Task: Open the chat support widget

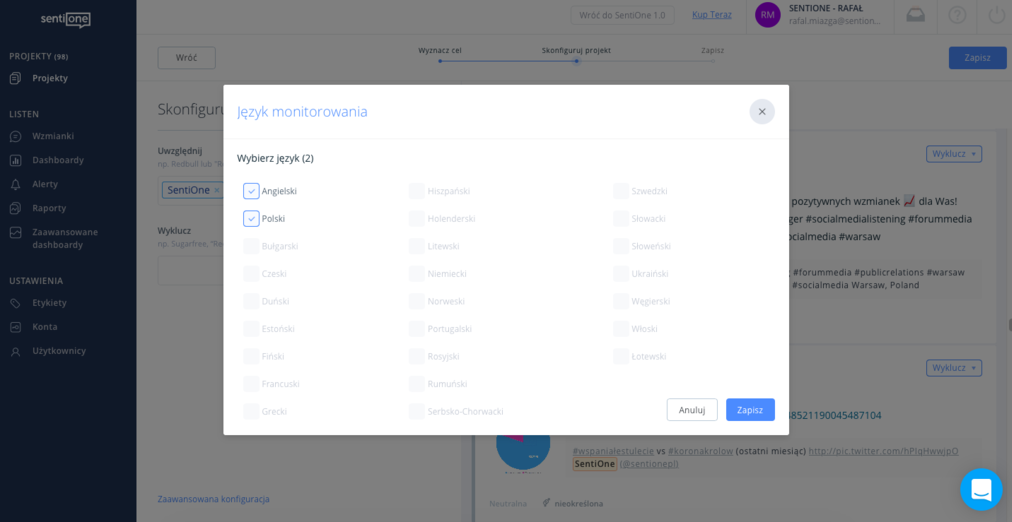Action: click(980, 489)
